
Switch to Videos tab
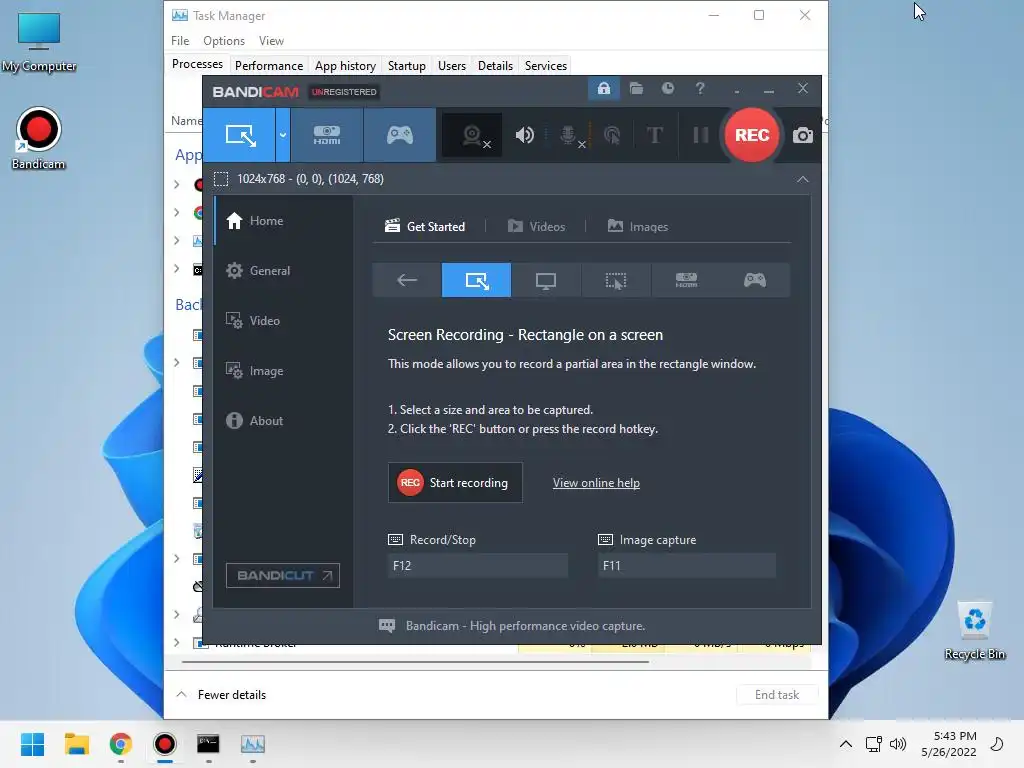[x=536, y=227]
